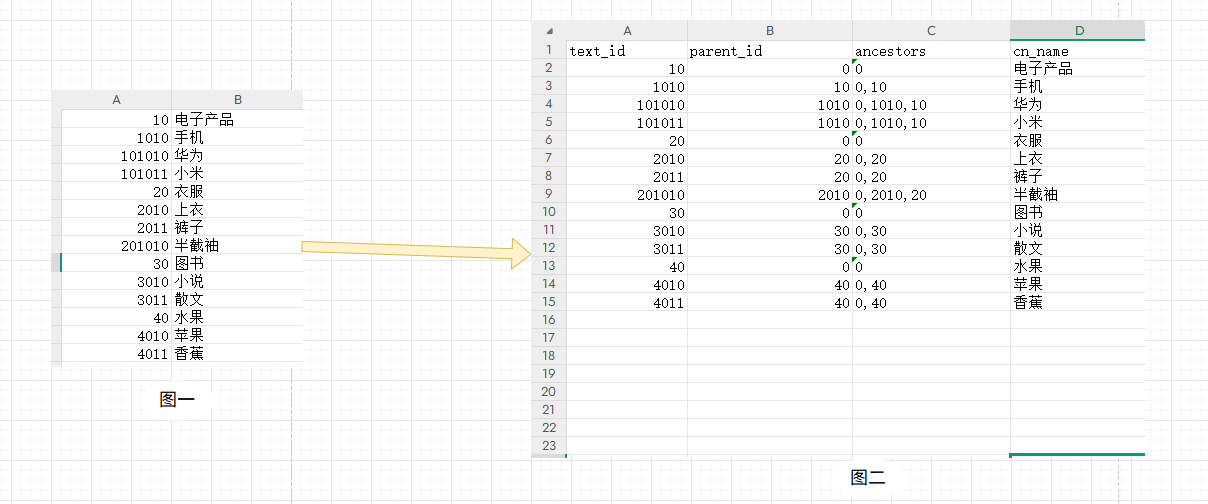
Task: Click cell 101010 in figure one
Action: pos(116,156)
